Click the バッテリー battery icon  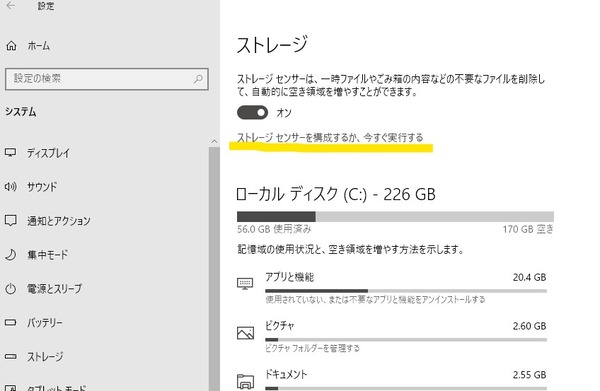[x=10, y=323]
